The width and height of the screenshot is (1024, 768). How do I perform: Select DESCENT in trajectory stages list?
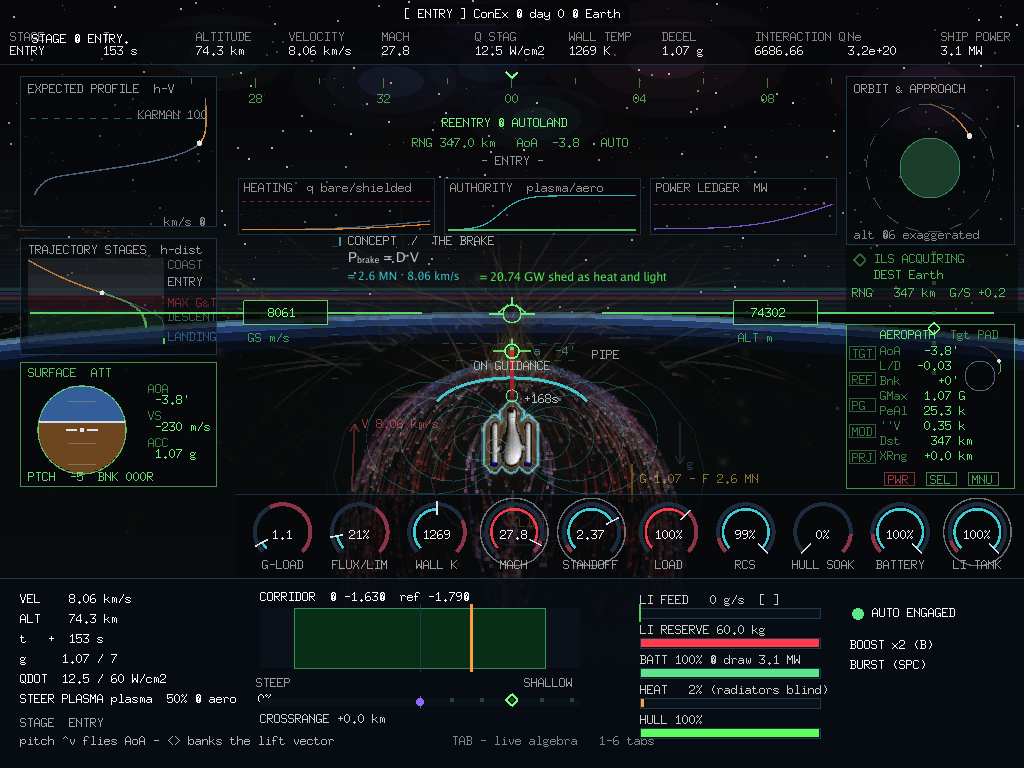(x=191, y=317)
